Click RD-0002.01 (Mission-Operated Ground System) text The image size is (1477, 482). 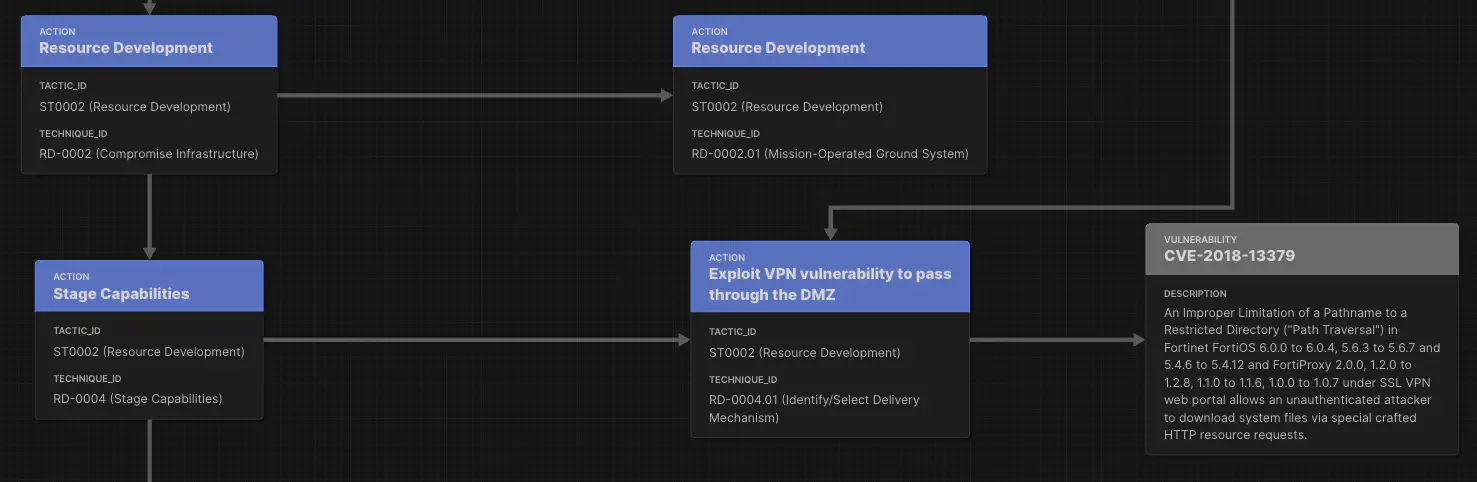[830, 154]
